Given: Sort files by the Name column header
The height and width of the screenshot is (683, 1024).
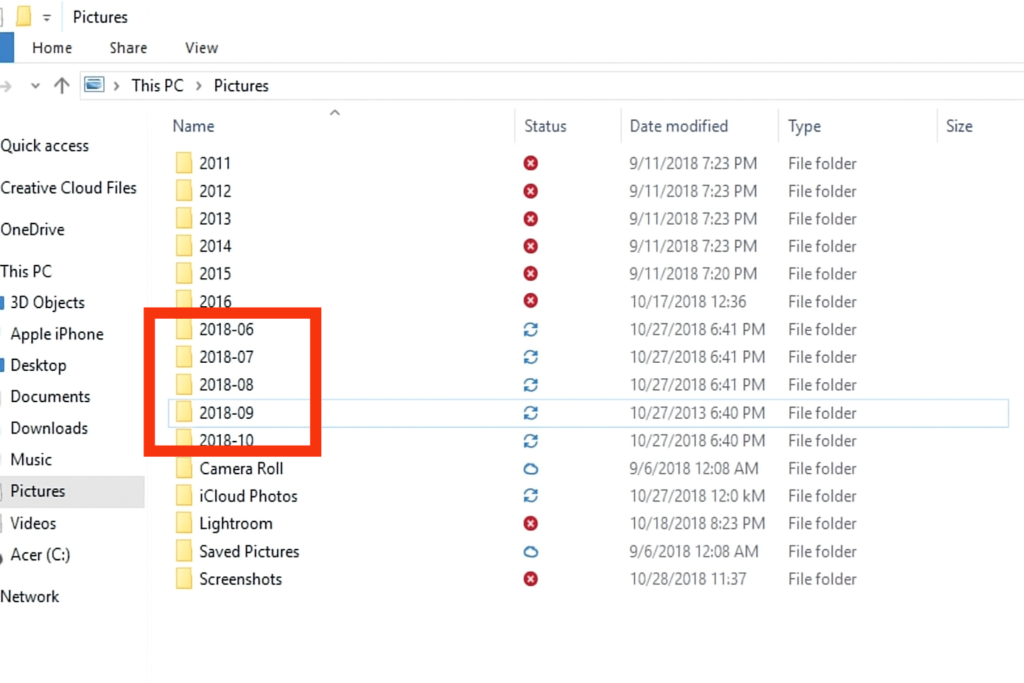Looking at the screenshot, I should 194,126.
